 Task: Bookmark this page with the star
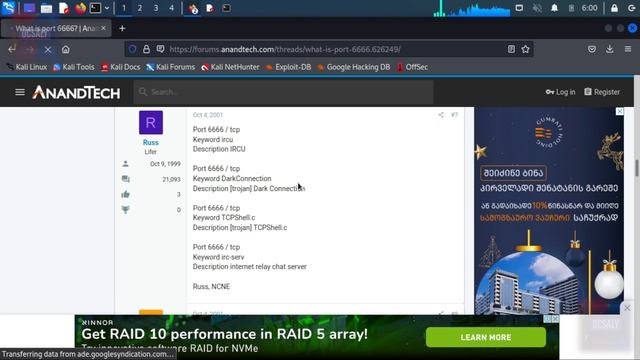coord(525,49)
